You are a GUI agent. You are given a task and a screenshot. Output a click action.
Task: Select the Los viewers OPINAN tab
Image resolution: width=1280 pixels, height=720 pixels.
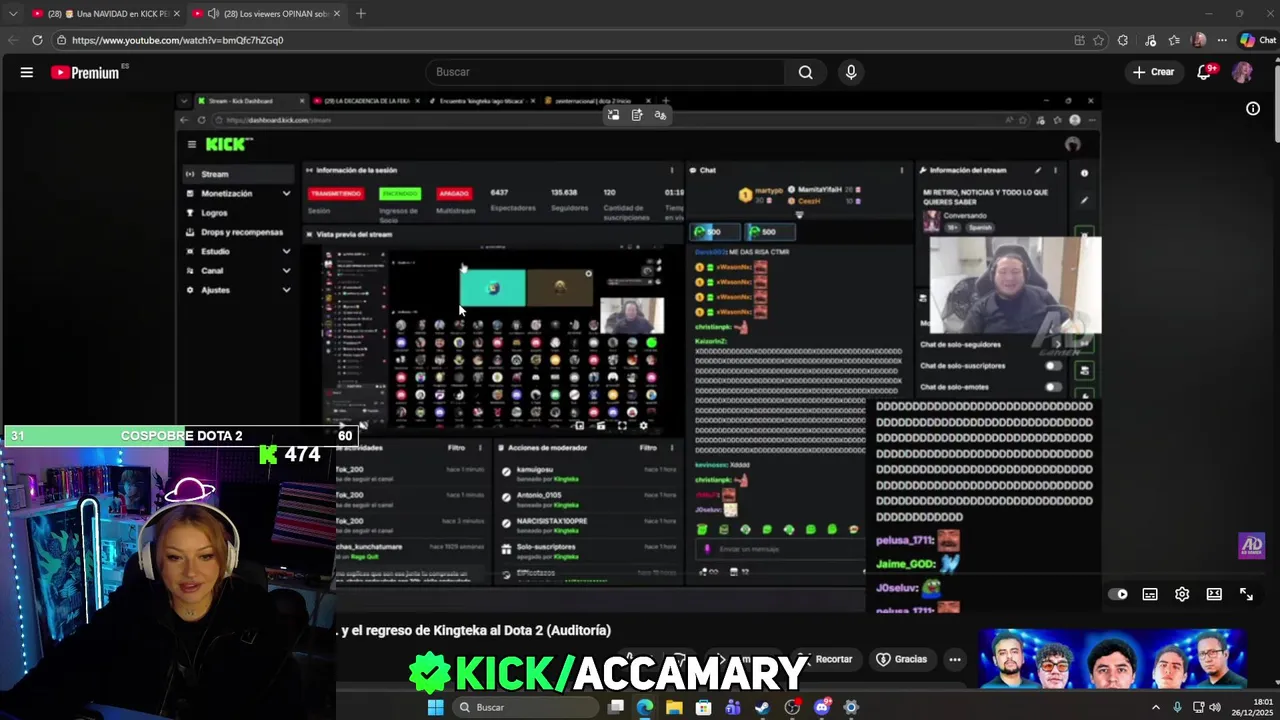268,14
